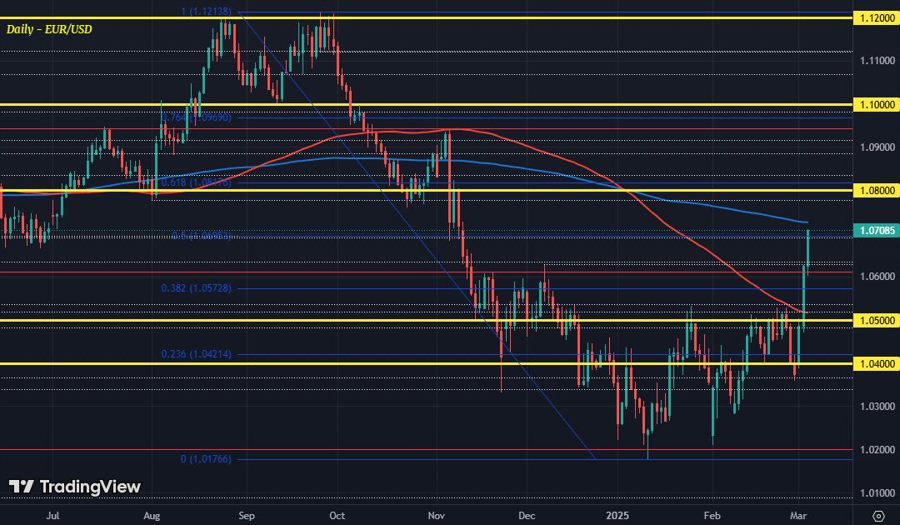The width and height of the screenshot is (900, 525).
Task: Click the Jul time axis label
Action: click(52, 515)
